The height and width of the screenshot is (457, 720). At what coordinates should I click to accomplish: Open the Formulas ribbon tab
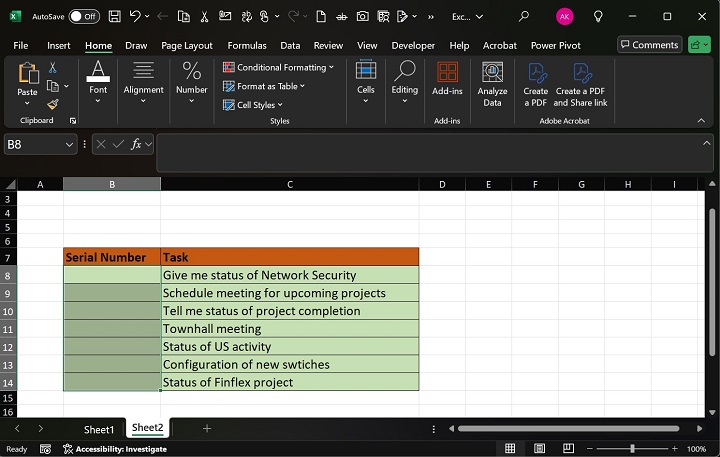point(247,45)
